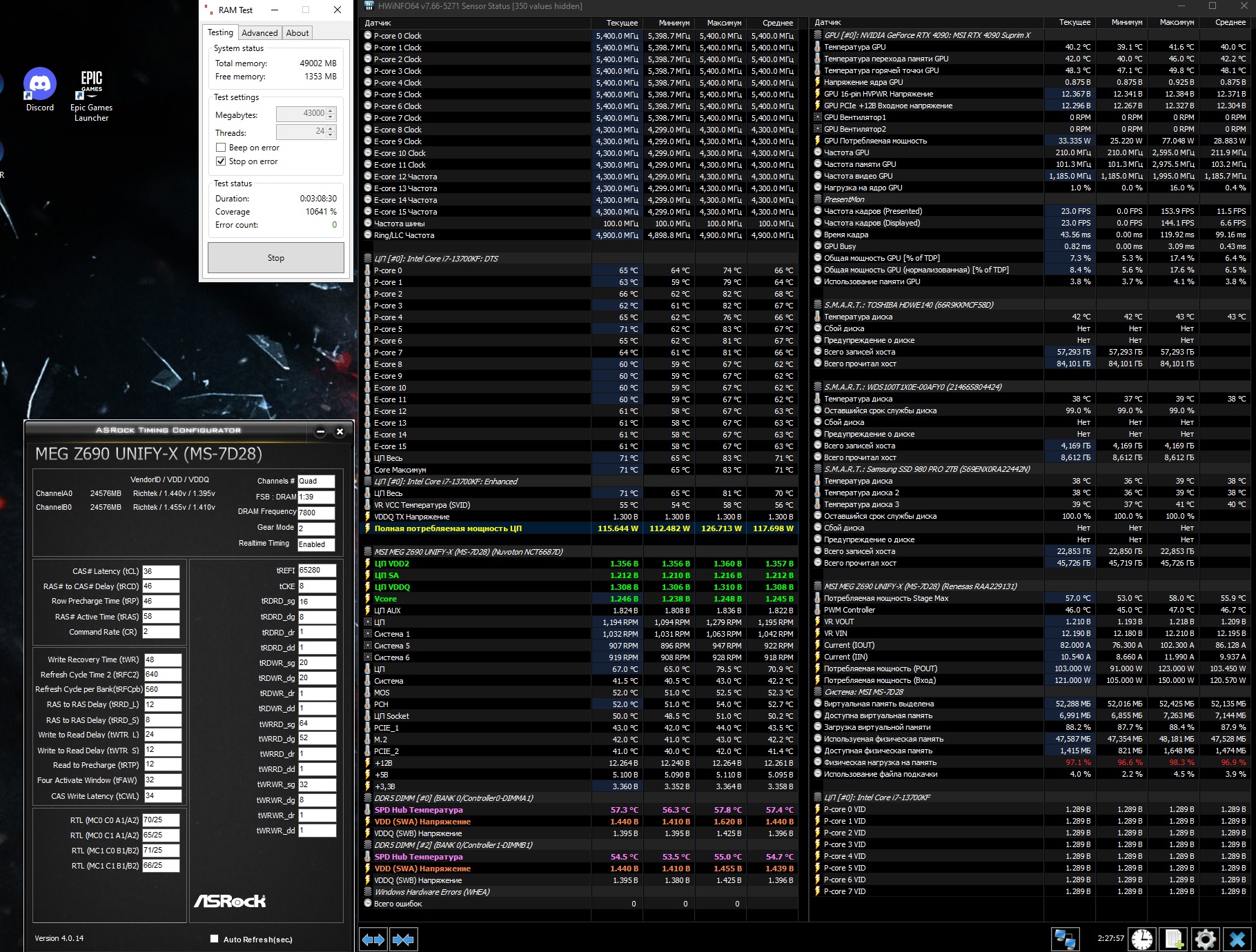Viewport: 1256px width, 952px height.
Task: Click lightning icon beside the Vcore row
Action: click(x=368, y=599)
